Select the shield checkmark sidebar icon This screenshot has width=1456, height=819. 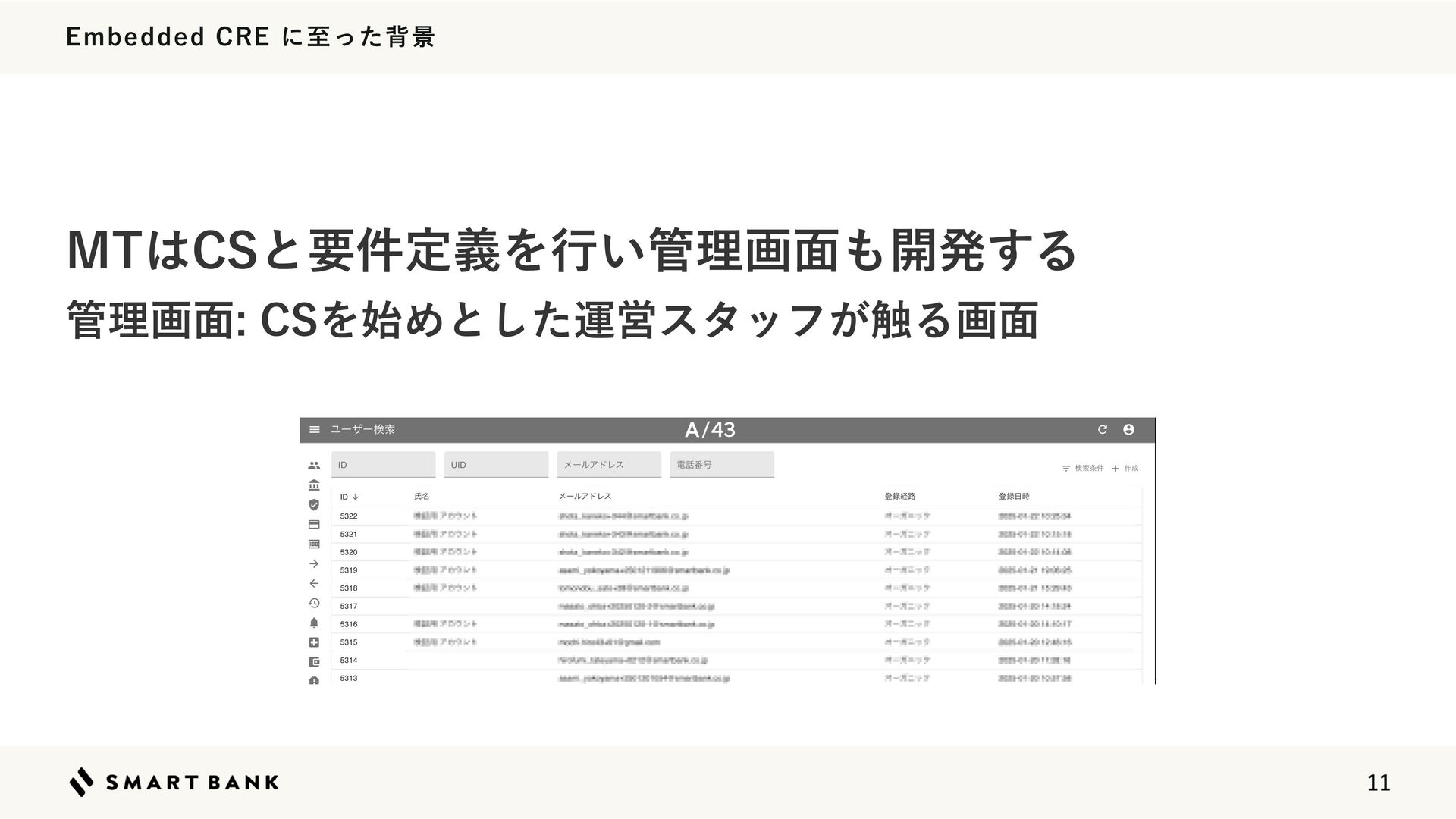point(314,504)
